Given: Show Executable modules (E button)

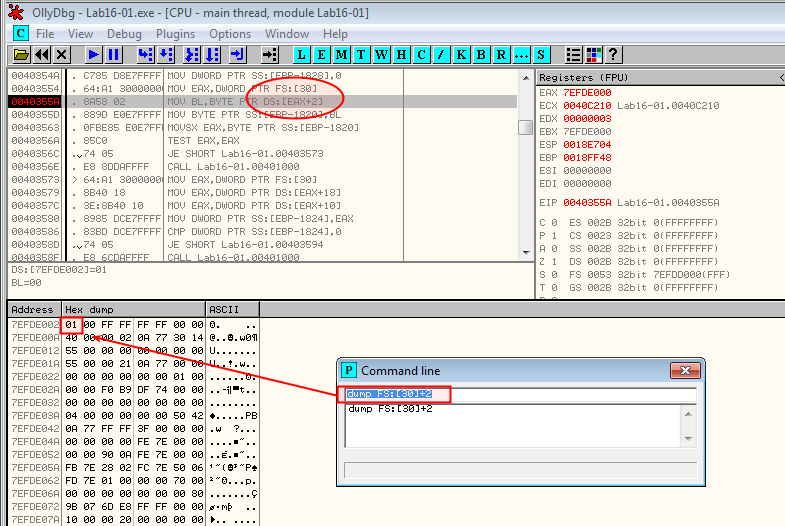Looking at the screenshot, I should click(x=322, y=55).
